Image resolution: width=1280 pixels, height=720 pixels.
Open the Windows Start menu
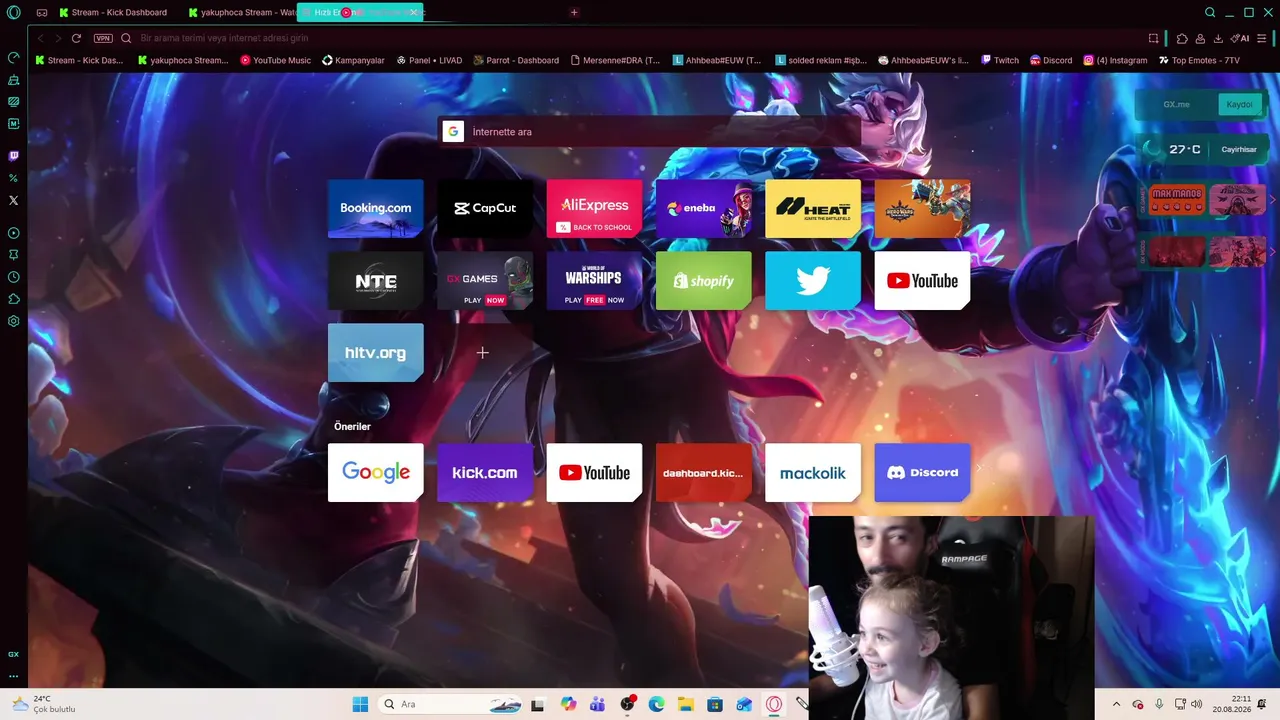pos(360,704)
